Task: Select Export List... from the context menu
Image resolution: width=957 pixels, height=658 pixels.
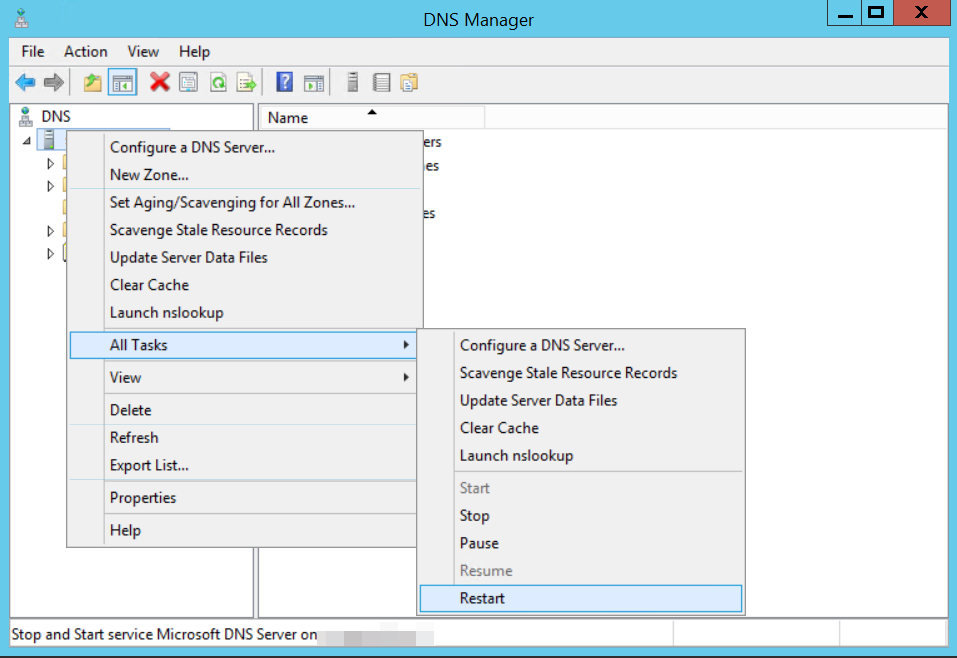Action: (x=242, y=465)
